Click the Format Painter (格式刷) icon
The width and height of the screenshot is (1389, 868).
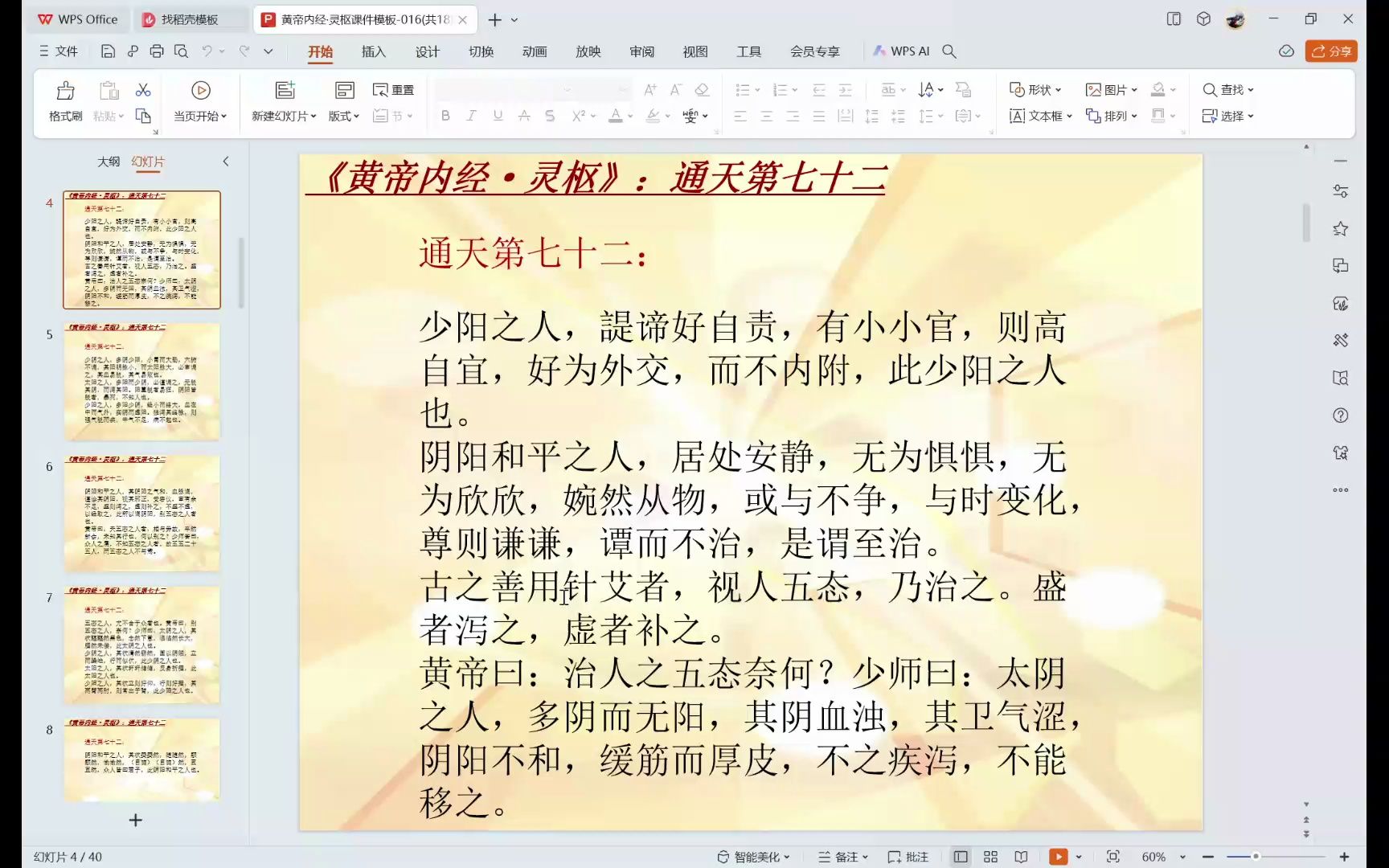pyautogui.click(x=66, y=90)
